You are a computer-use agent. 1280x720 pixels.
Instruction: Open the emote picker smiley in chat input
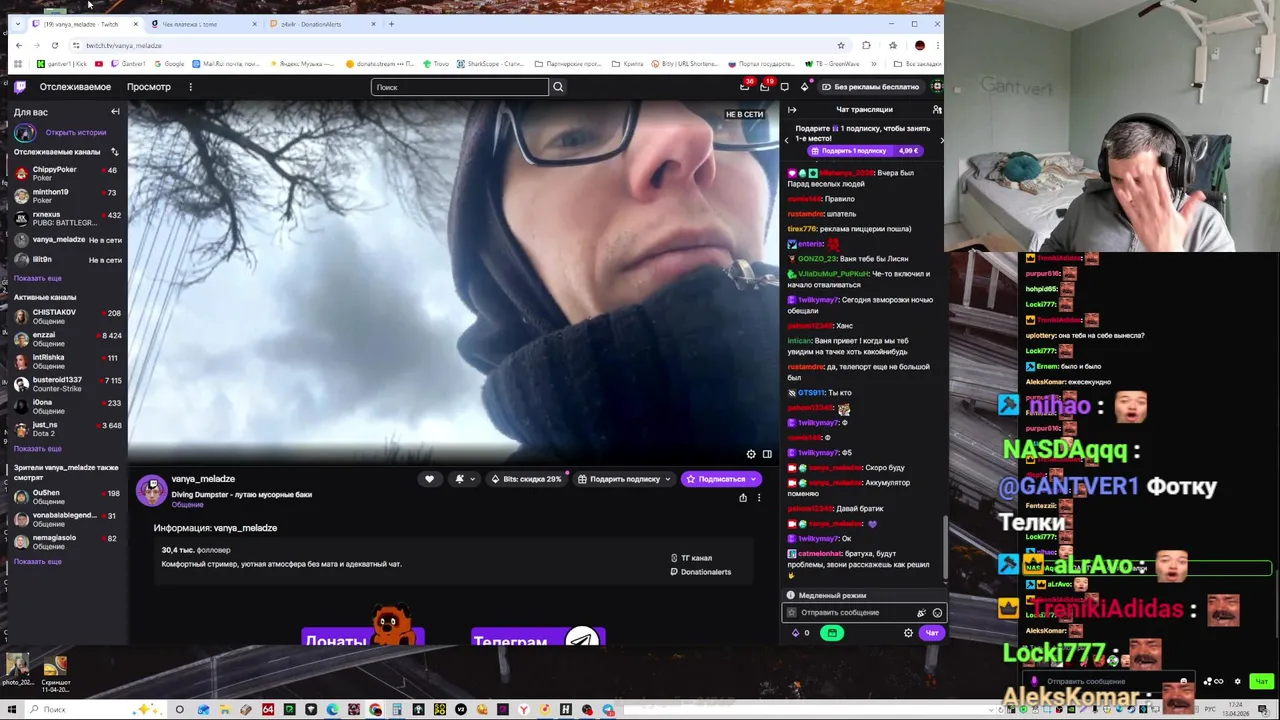point(937,613)
